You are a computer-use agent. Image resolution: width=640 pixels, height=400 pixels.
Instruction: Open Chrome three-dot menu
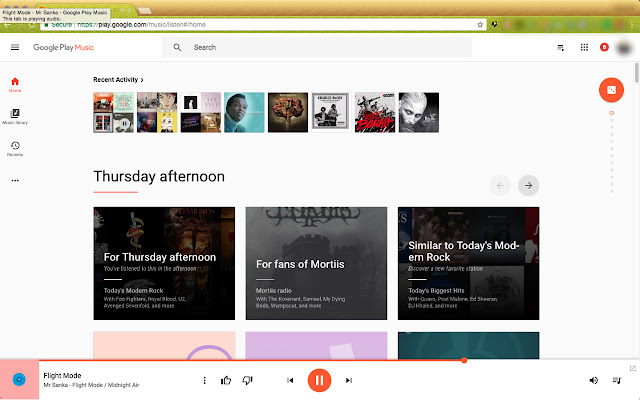click(x=632, y=24)
